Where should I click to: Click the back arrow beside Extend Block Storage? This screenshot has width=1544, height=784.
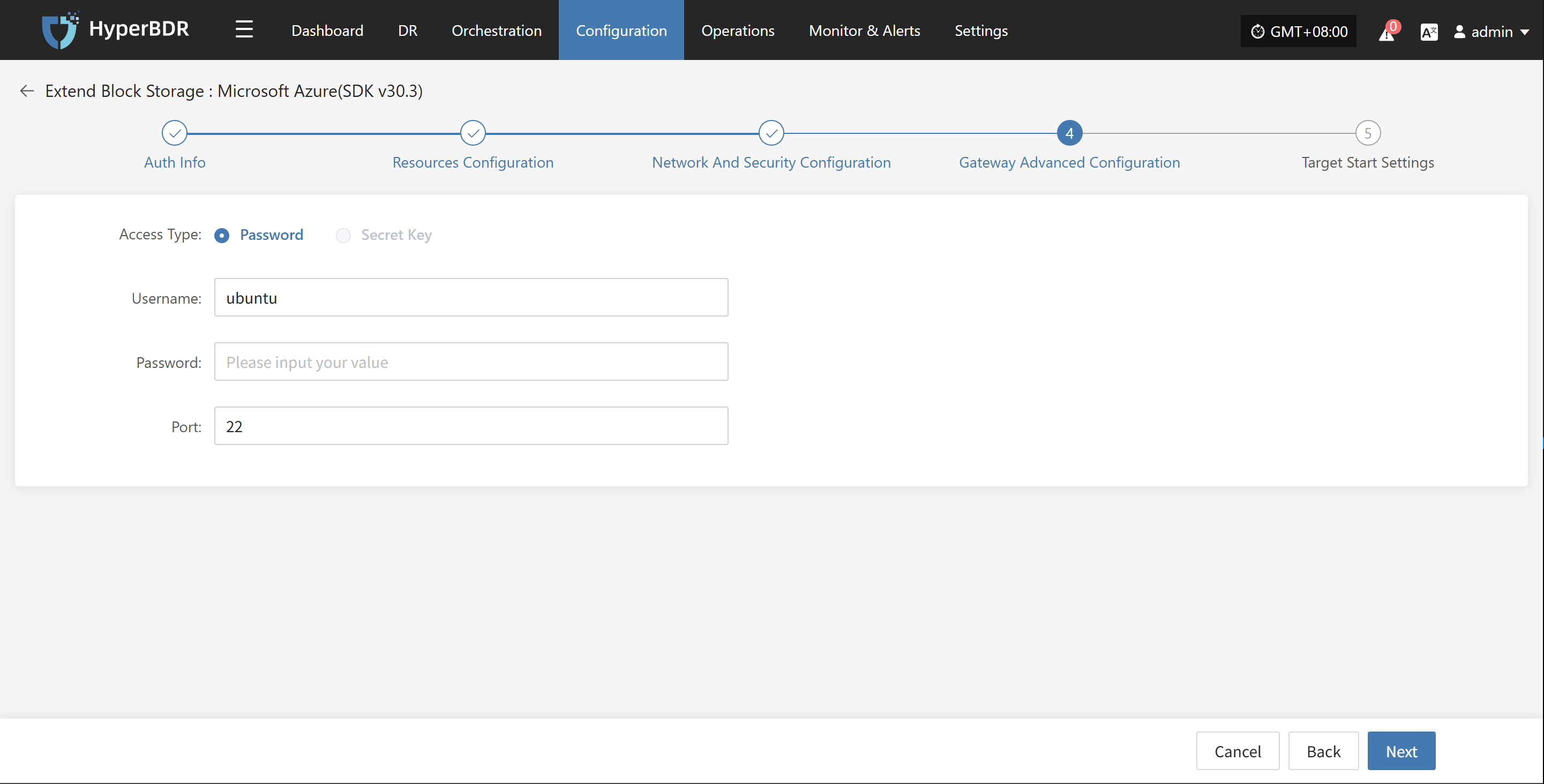coord(27,91)
